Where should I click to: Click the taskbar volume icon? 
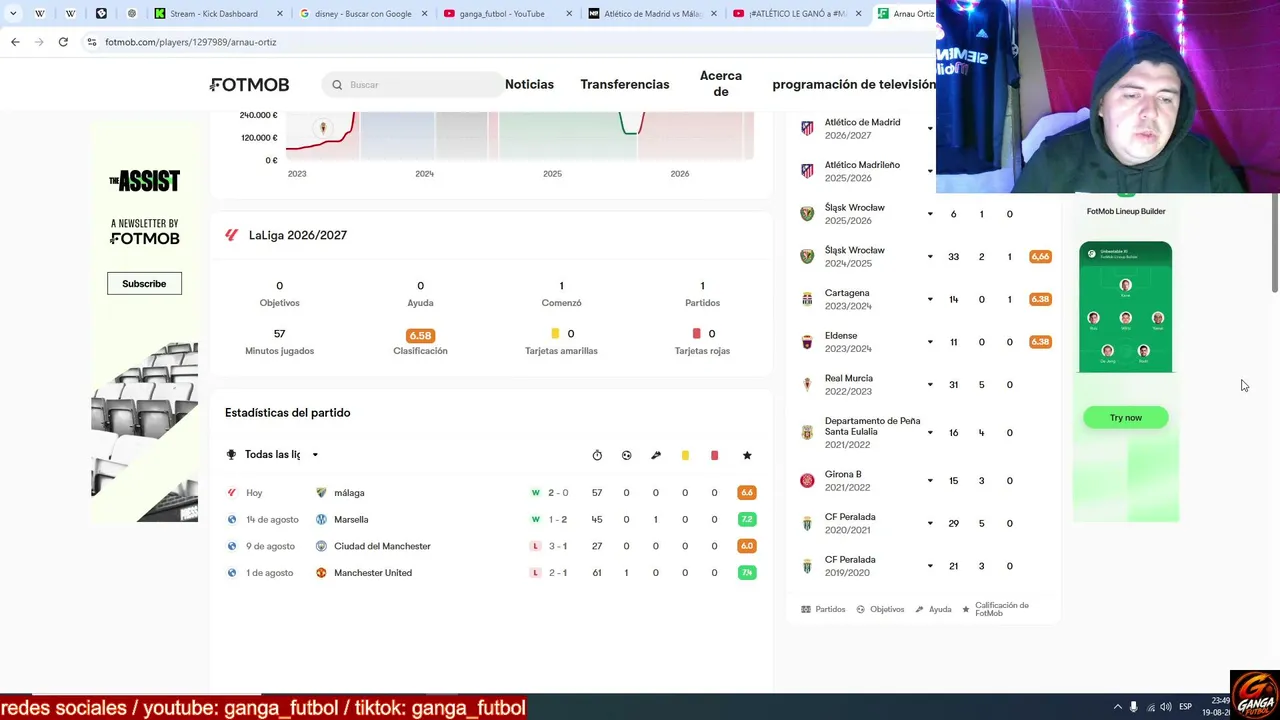(x=1166, y=707)
